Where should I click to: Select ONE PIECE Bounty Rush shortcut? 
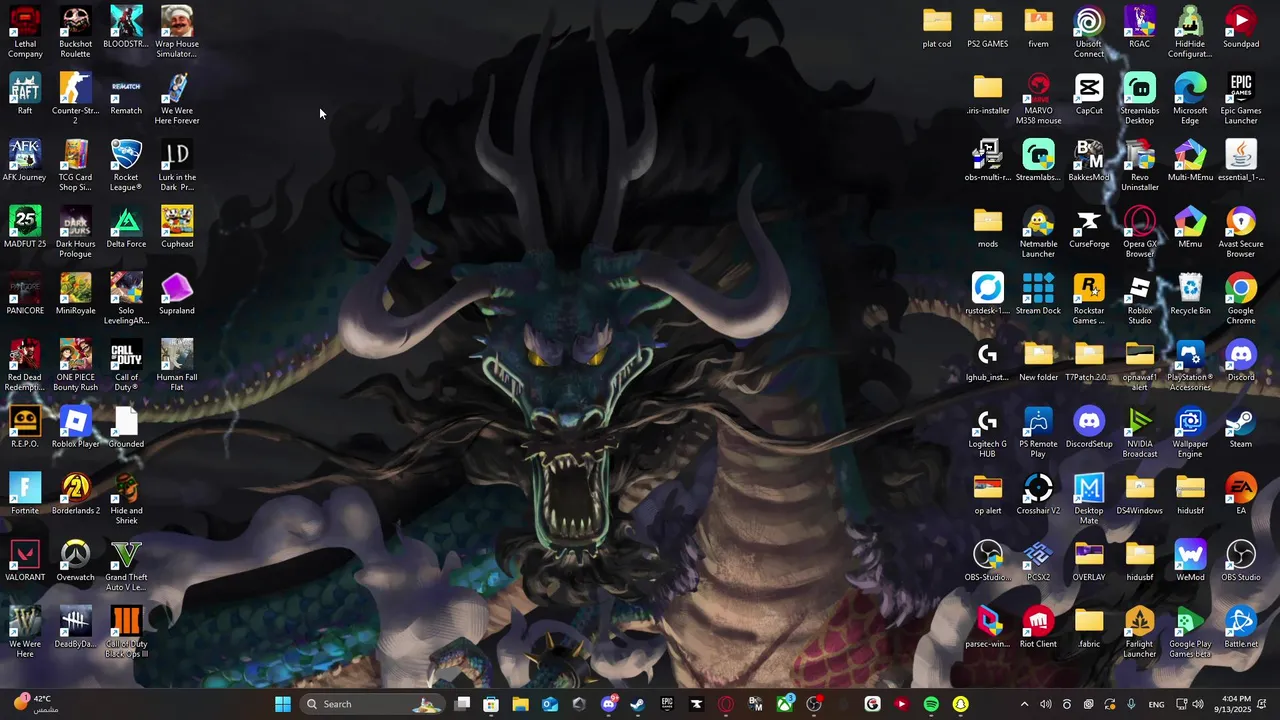tap(75, 365)
